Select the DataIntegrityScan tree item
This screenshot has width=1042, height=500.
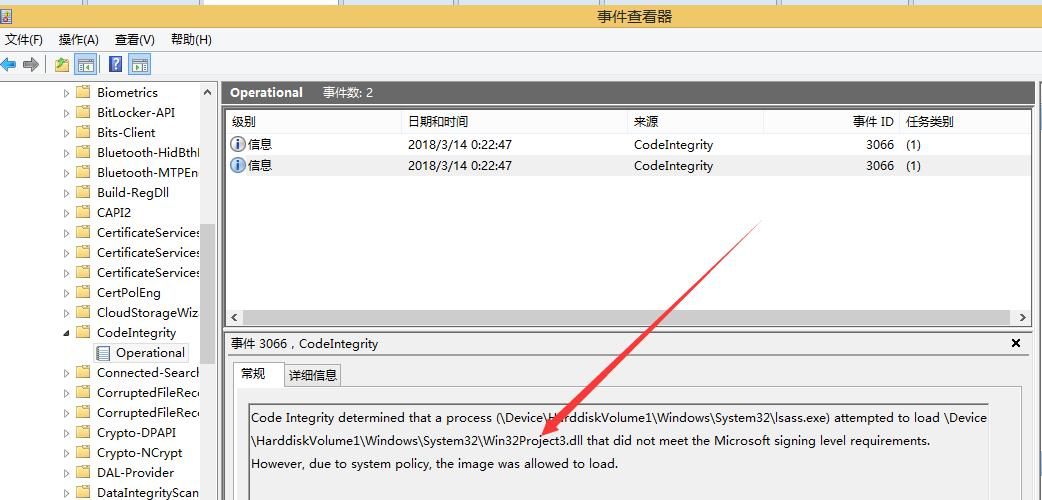(148, 493)
